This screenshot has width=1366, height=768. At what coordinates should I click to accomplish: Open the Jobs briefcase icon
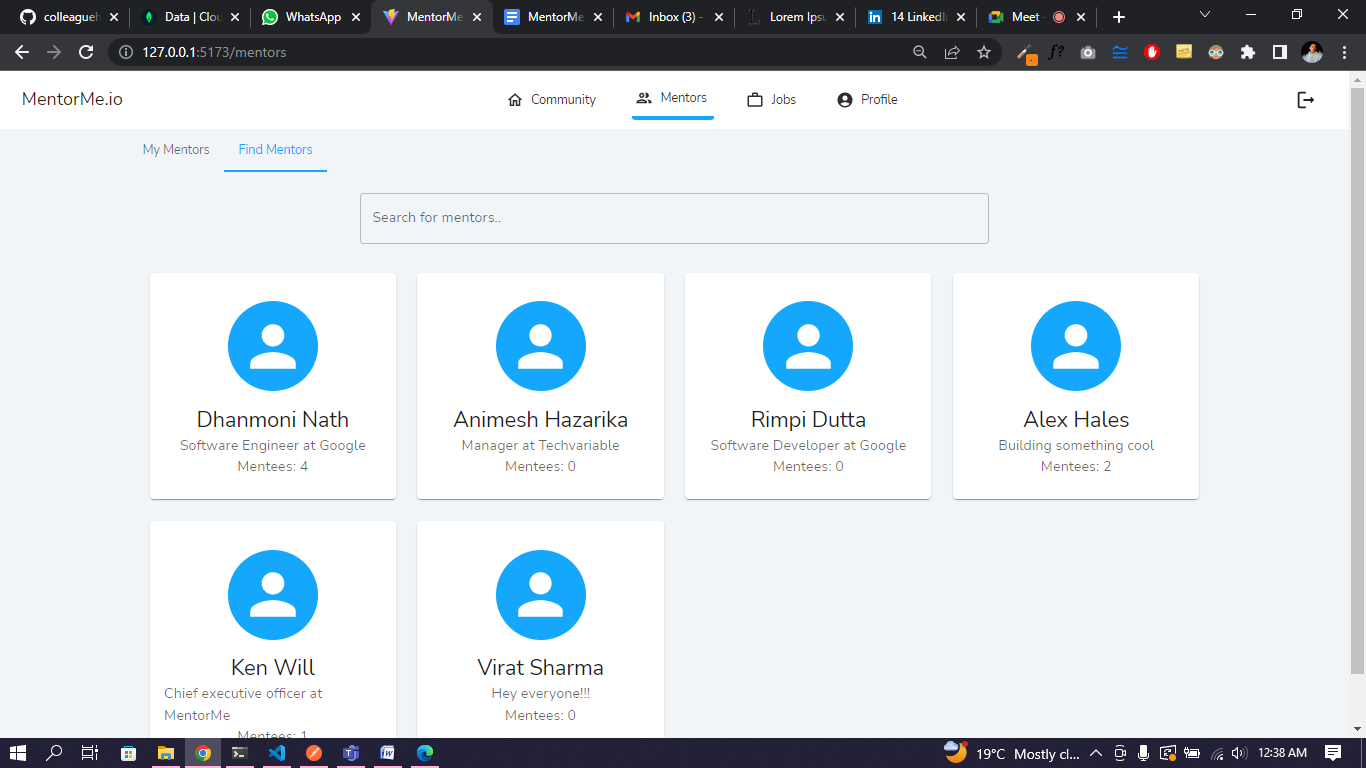coord(753,99)
